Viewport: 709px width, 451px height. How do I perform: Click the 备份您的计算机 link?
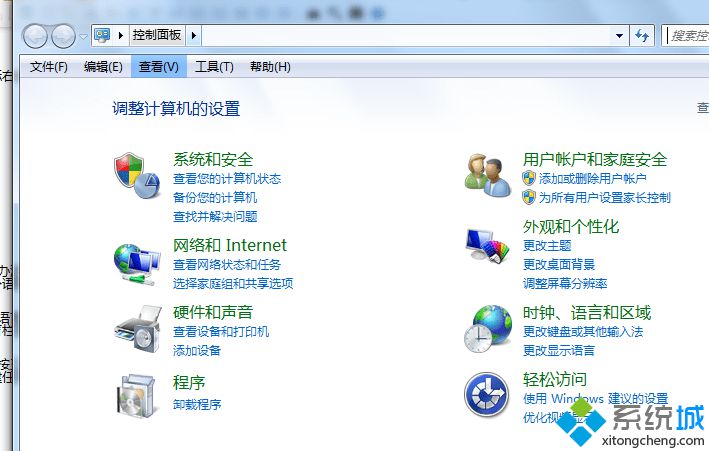click(x=215, y=197)
